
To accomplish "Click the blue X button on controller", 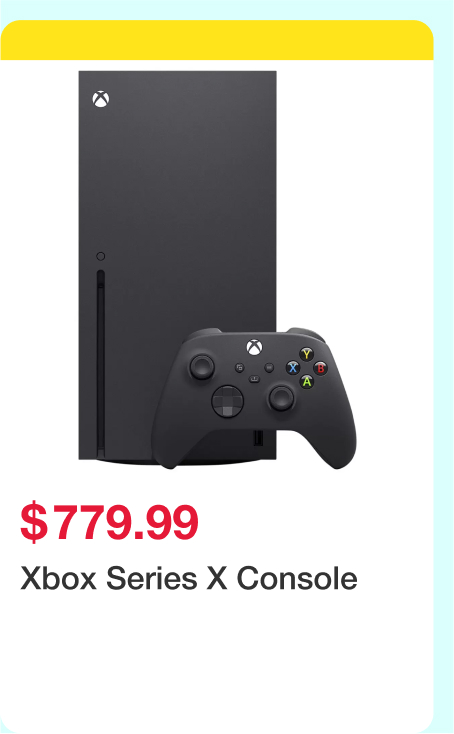I will coord(293,368).
